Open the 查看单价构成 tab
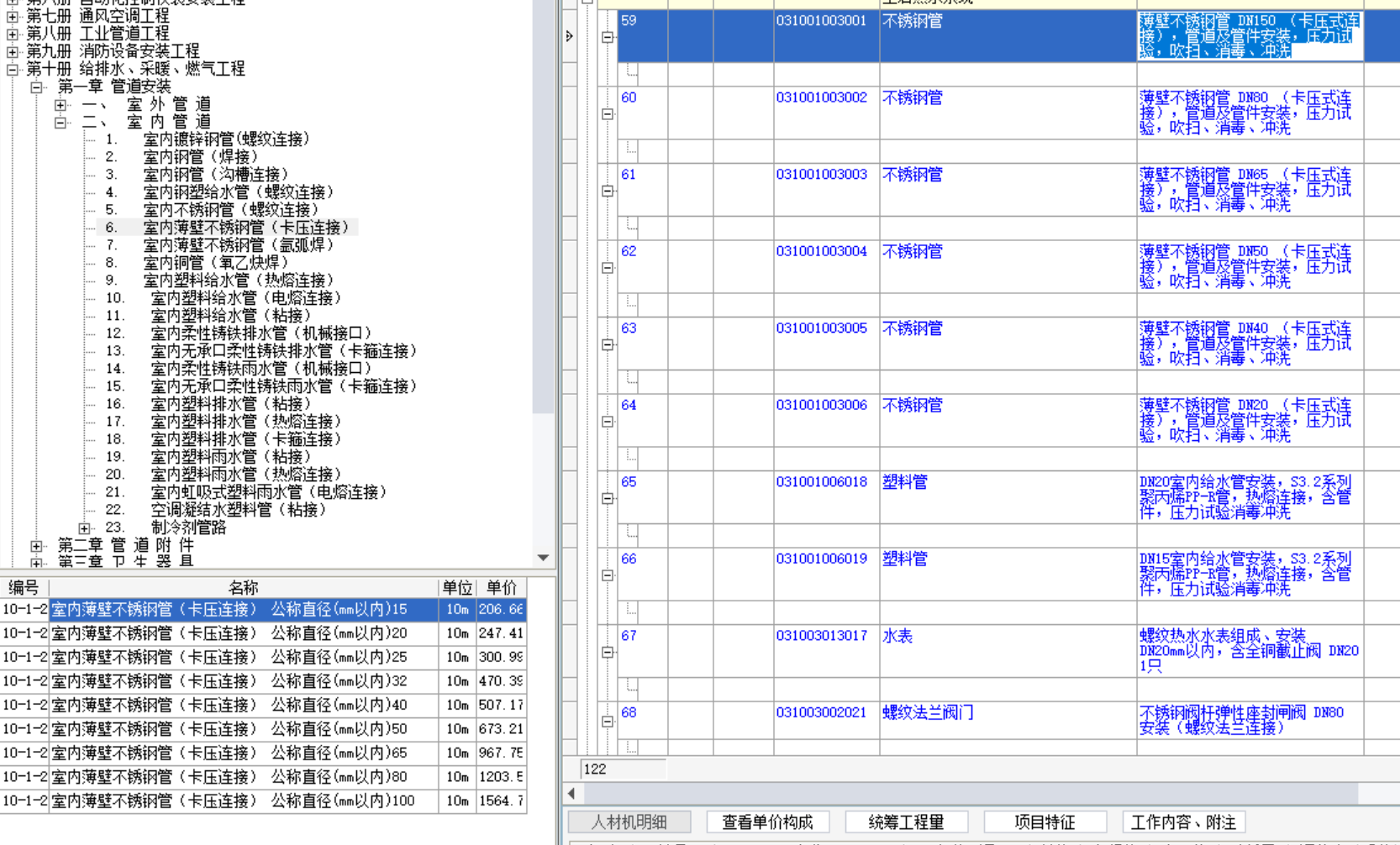 [767, 821]
